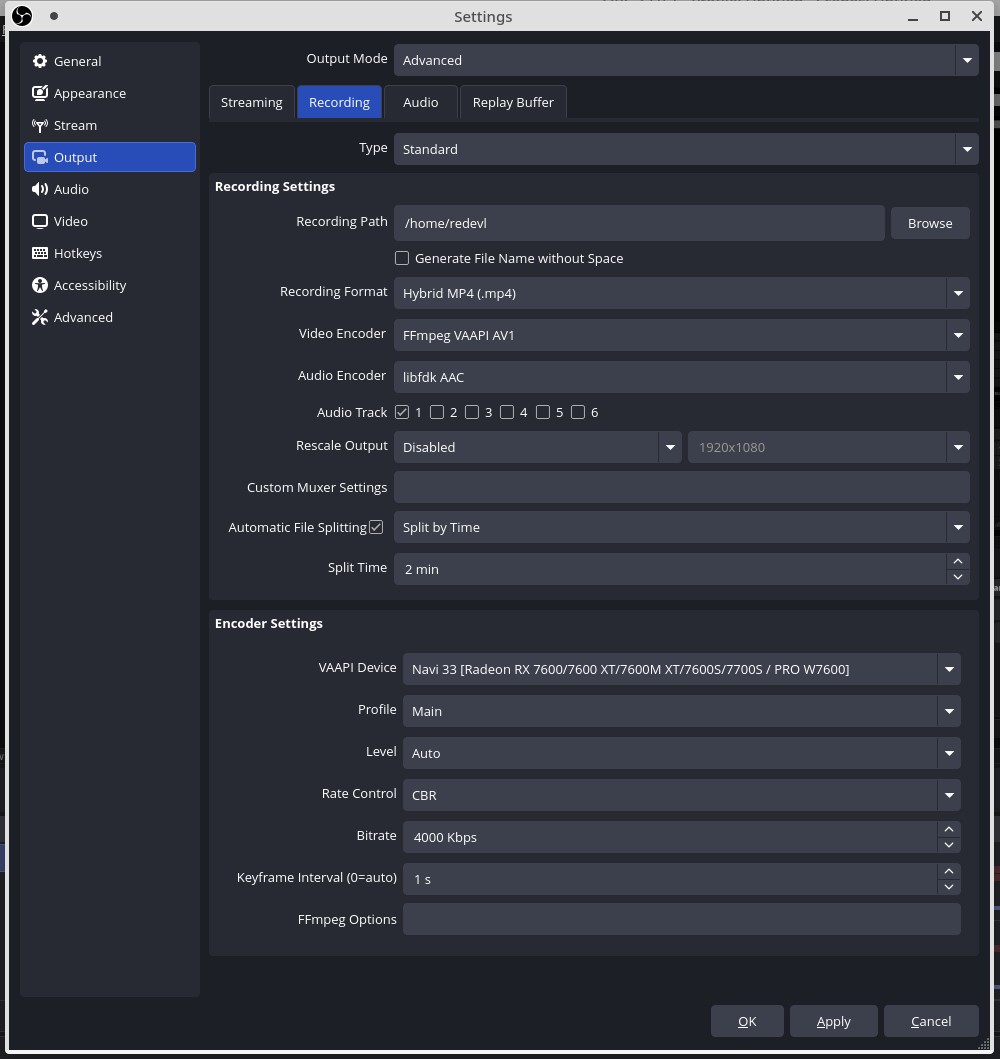Enable audio track 3
Image resolution: width=1000 pixels, height=1059 pixels.
pos(472,412)
